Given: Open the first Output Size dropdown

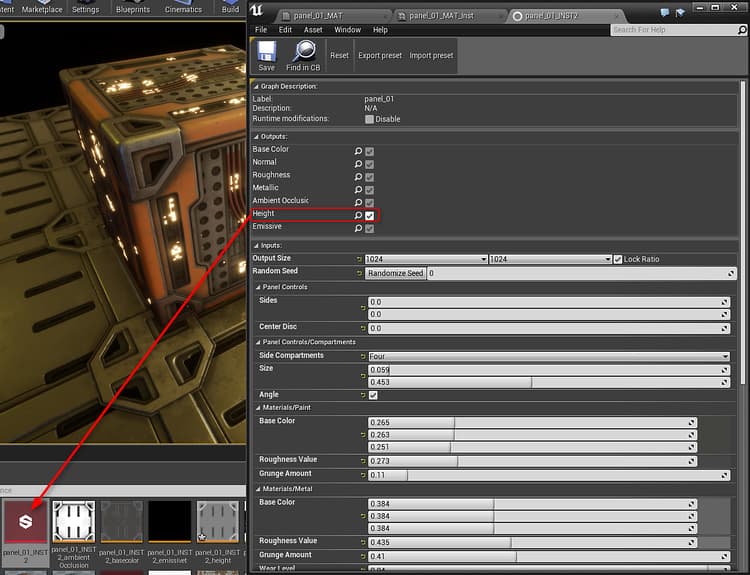Looking at the screenshot, I should tap(426, 259).
